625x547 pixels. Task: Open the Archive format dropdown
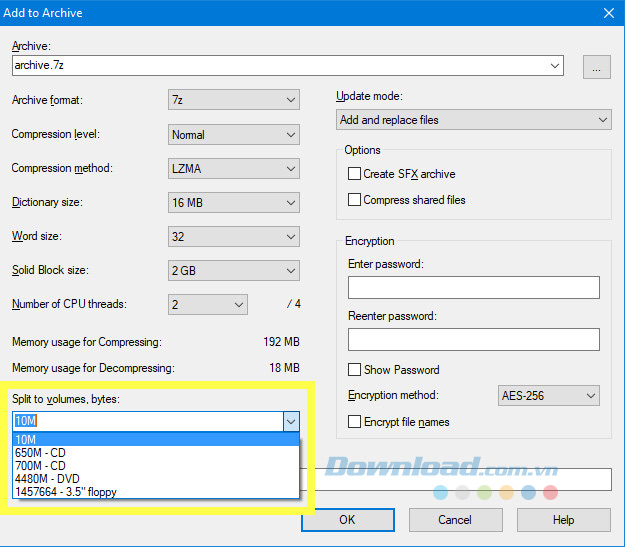click(x=234, y=100)
